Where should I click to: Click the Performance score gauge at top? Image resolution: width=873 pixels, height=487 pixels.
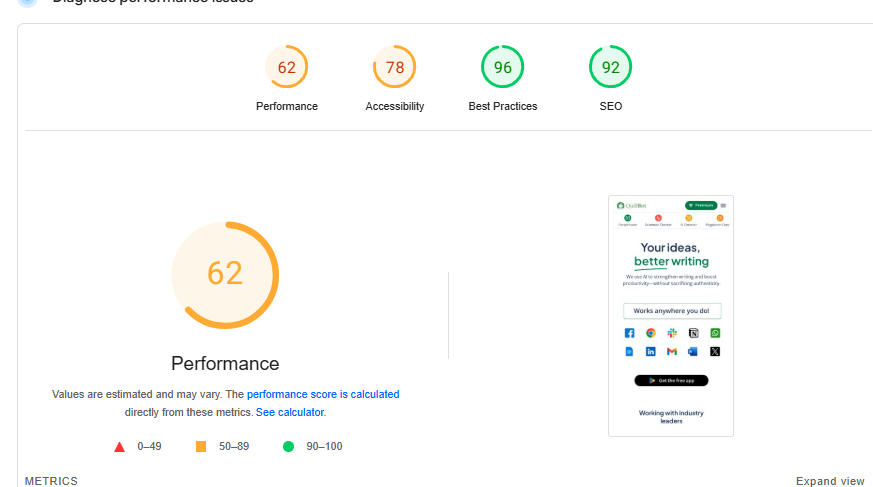287,68
